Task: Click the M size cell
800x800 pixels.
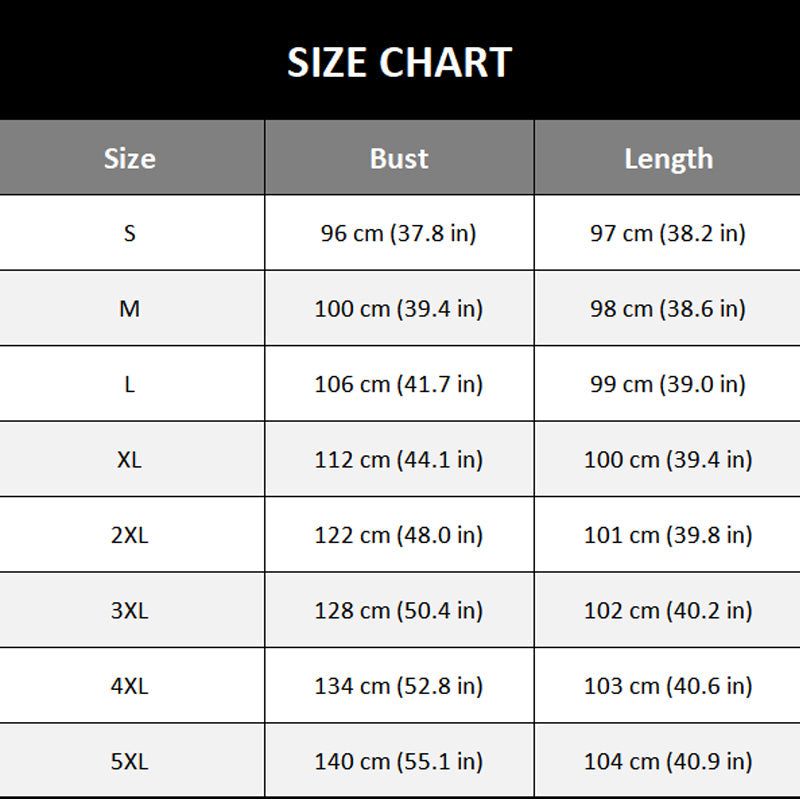Action: click(130, 309)
